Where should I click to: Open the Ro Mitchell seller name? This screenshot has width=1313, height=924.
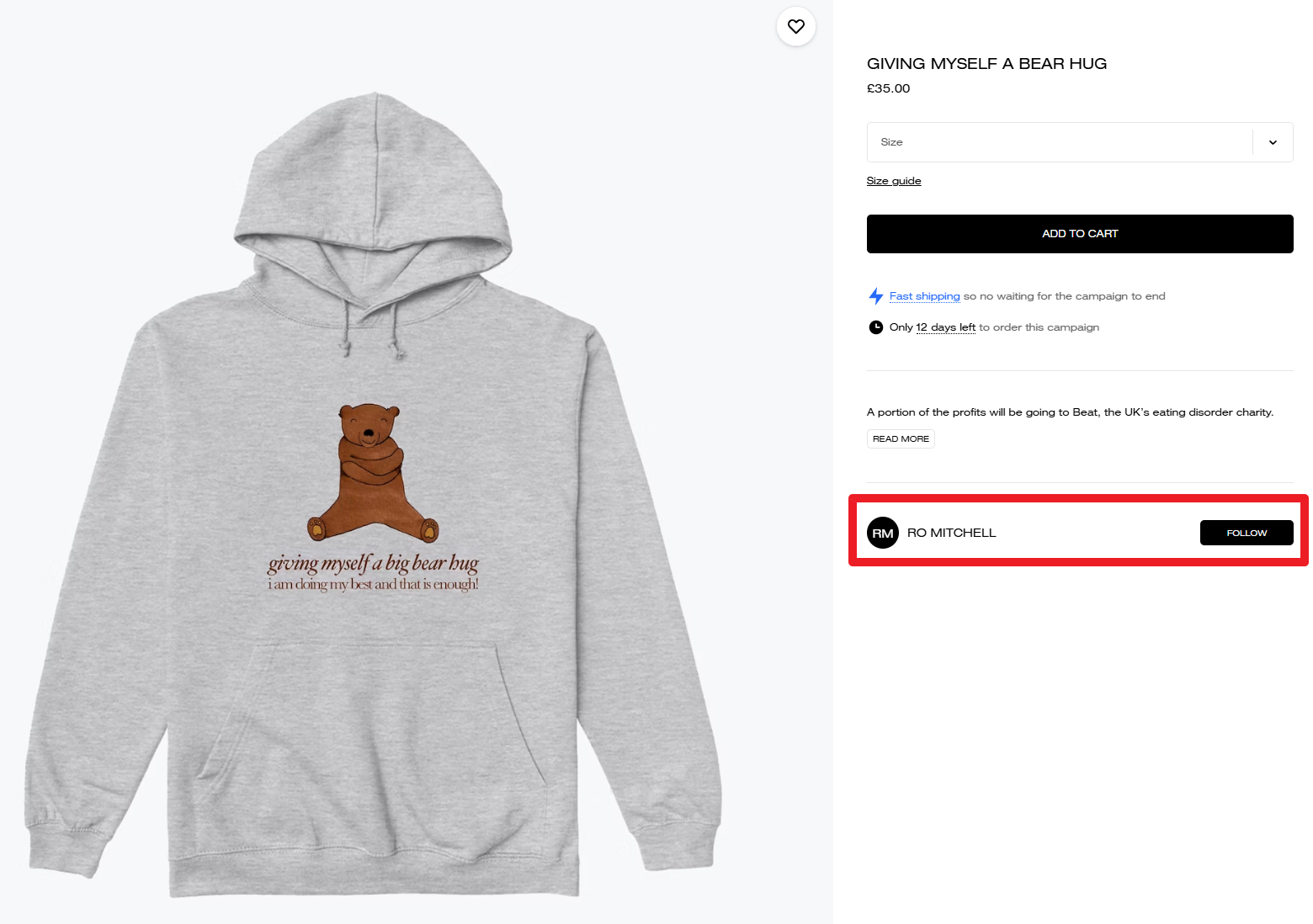click(x=951, y=533)
